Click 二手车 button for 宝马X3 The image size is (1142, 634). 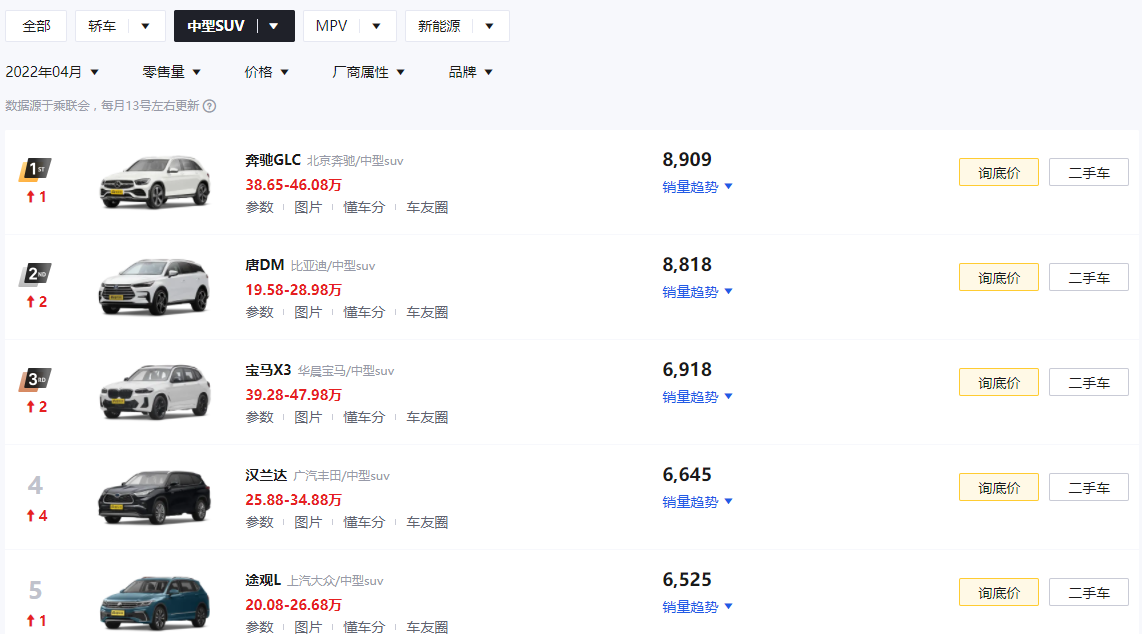click(x=1089, y=382)
